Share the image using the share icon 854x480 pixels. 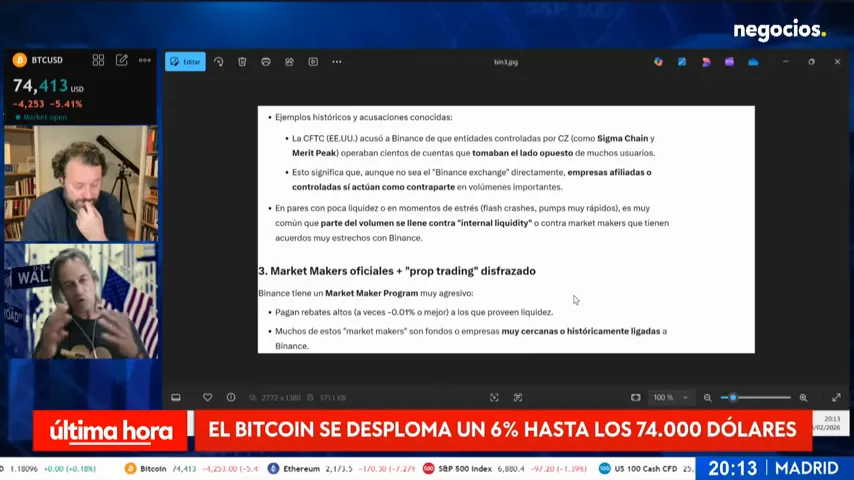click(289, 62)
